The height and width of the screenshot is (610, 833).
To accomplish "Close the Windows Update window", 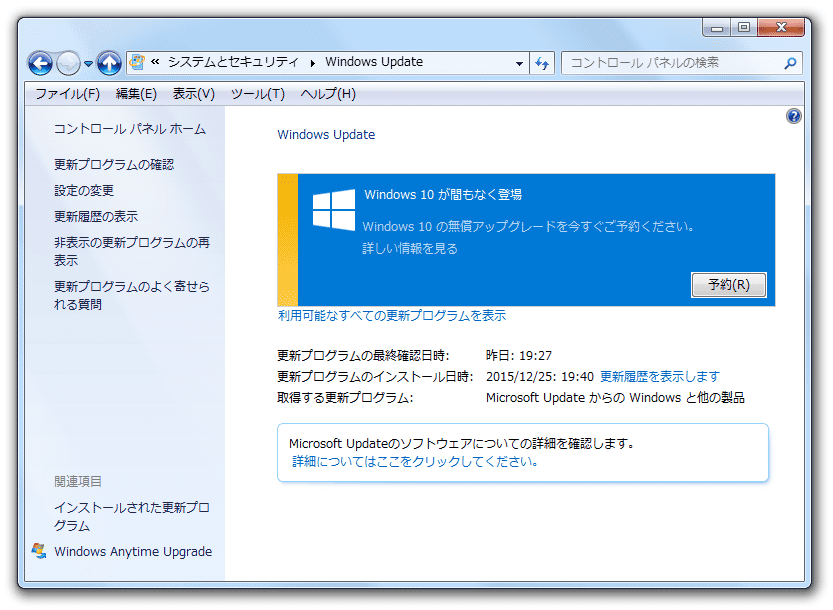I will click(781, 27).
